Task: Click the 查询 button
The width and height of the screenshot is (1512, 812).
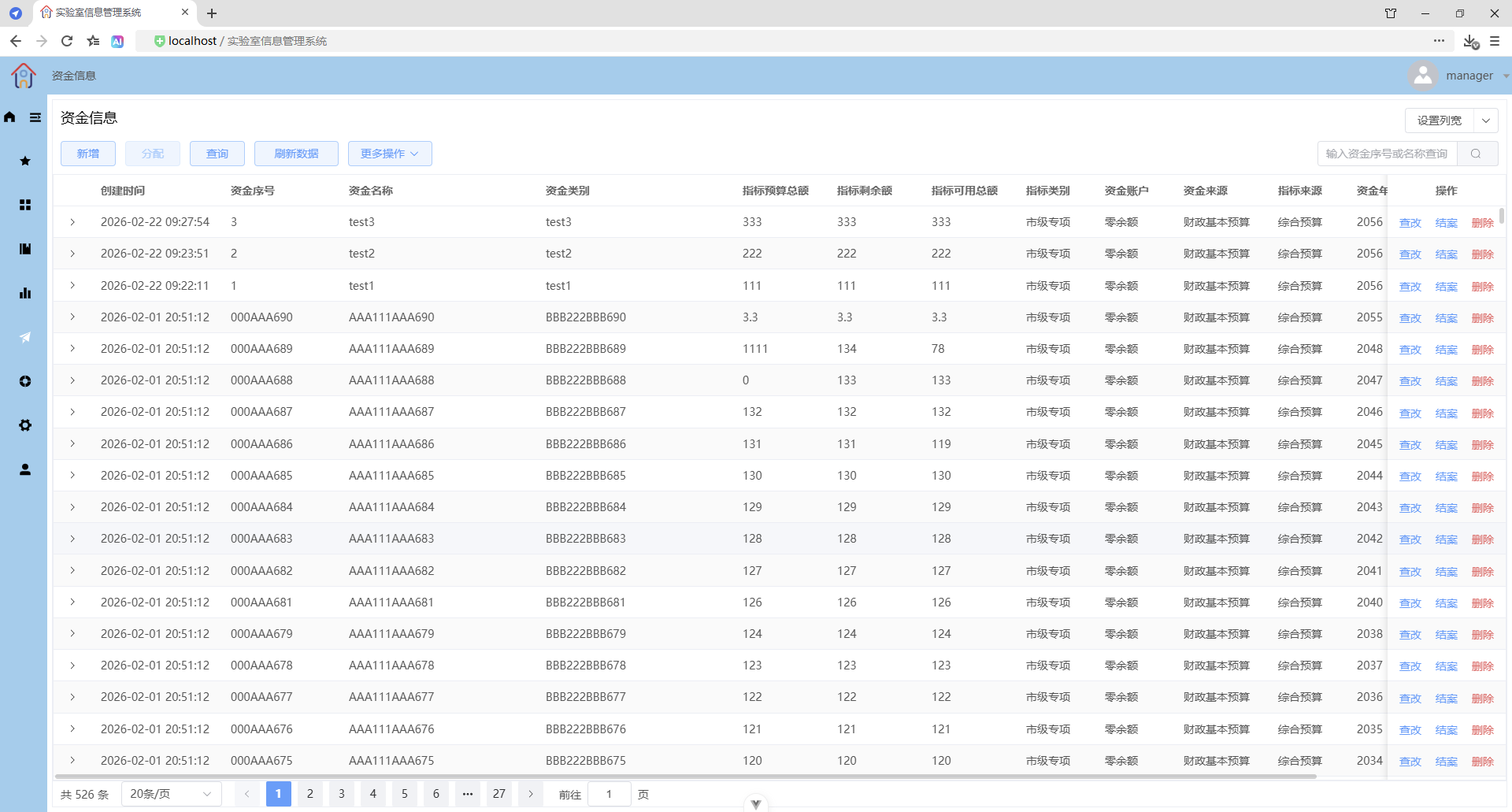Action: (217, 154)
